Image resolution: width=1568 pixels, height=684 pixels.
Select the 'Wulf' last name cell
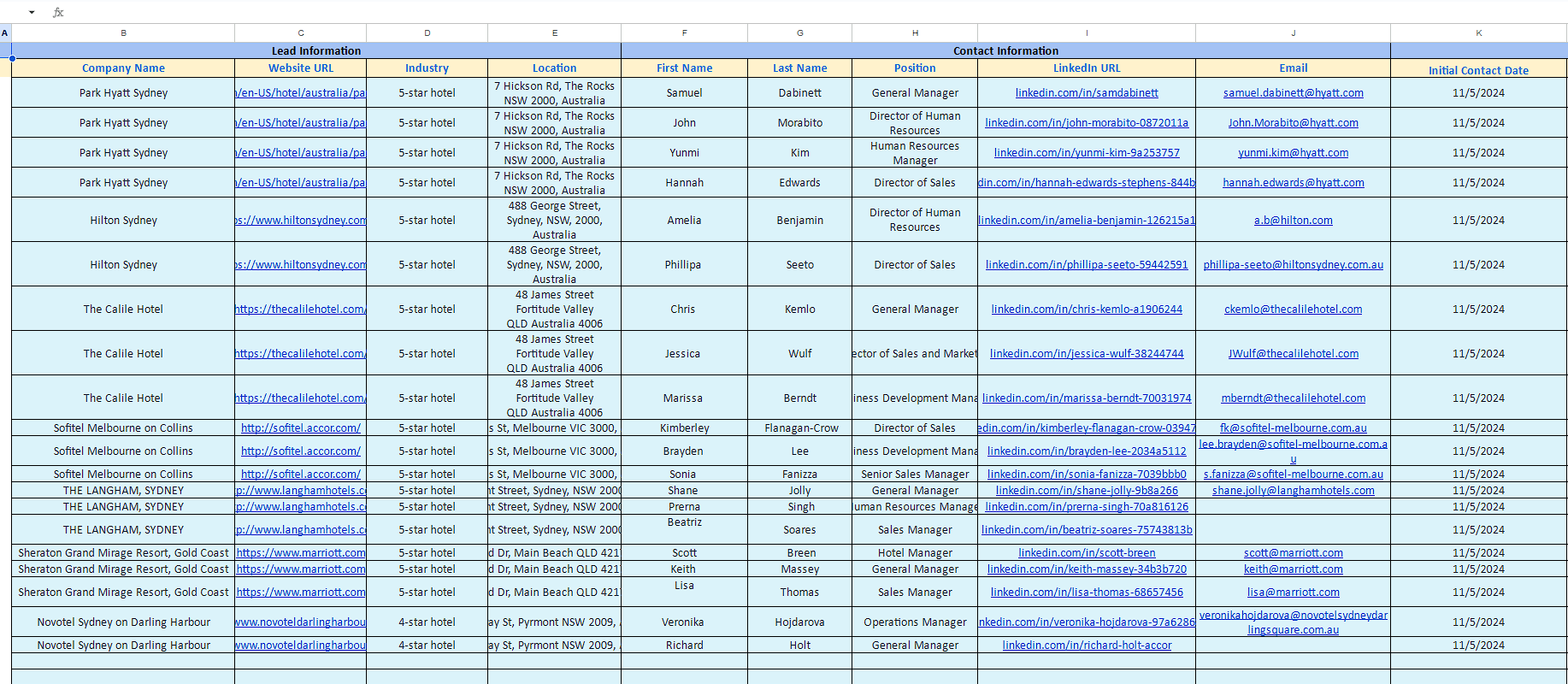800,354
